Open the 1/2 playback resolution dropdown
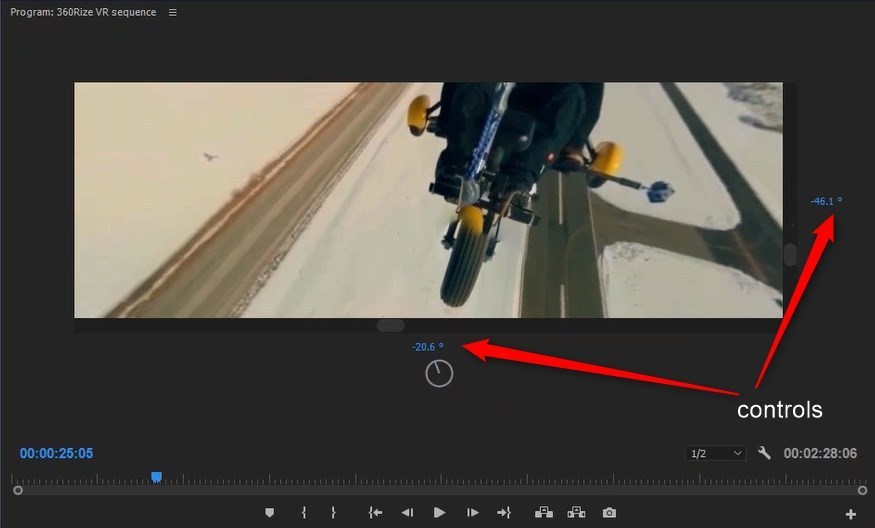This screenshot has height=528, width=875. 715,453
